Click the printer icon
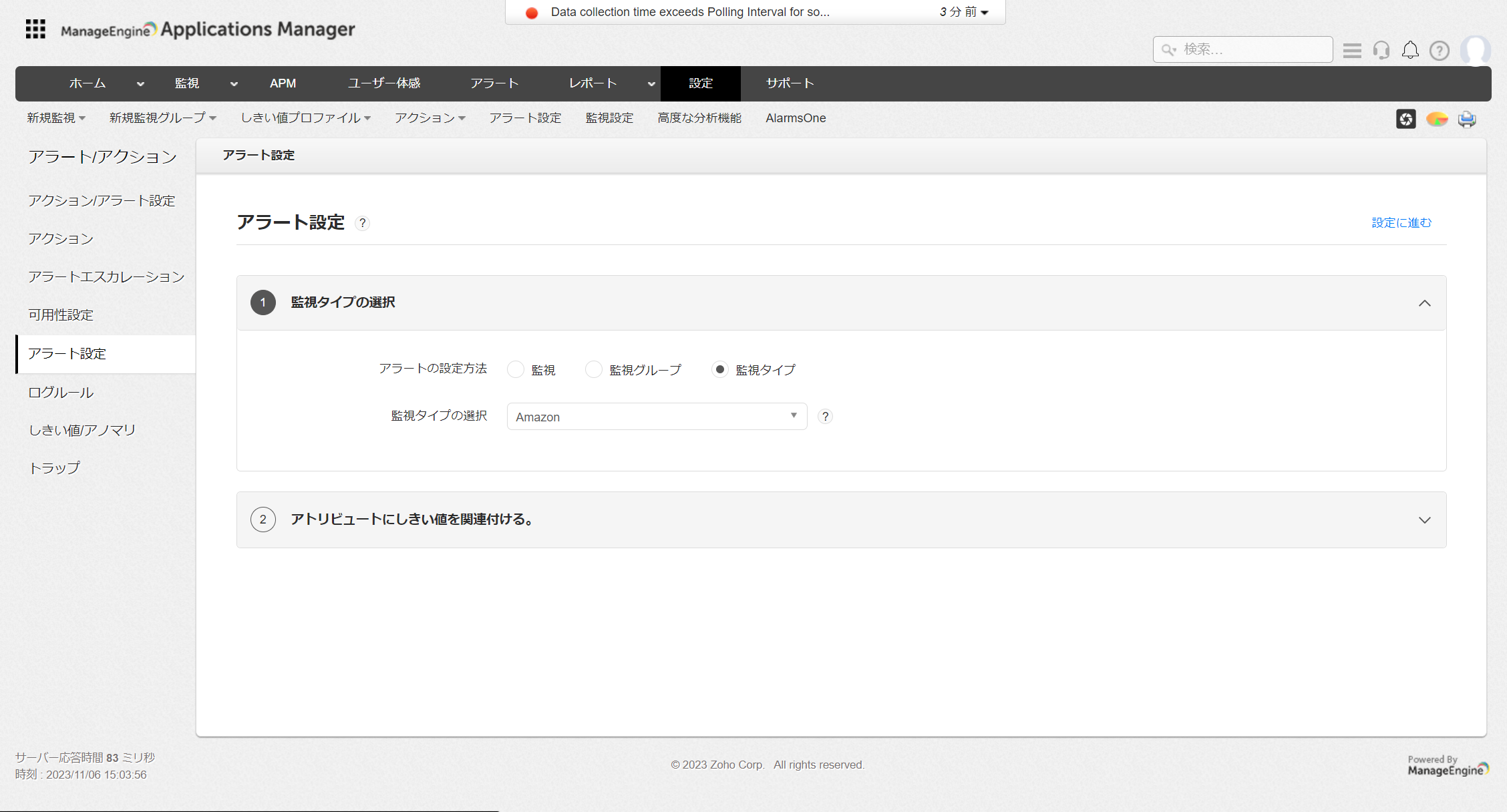Screen dimensions: 1507x812 [x=1467, y=119]
